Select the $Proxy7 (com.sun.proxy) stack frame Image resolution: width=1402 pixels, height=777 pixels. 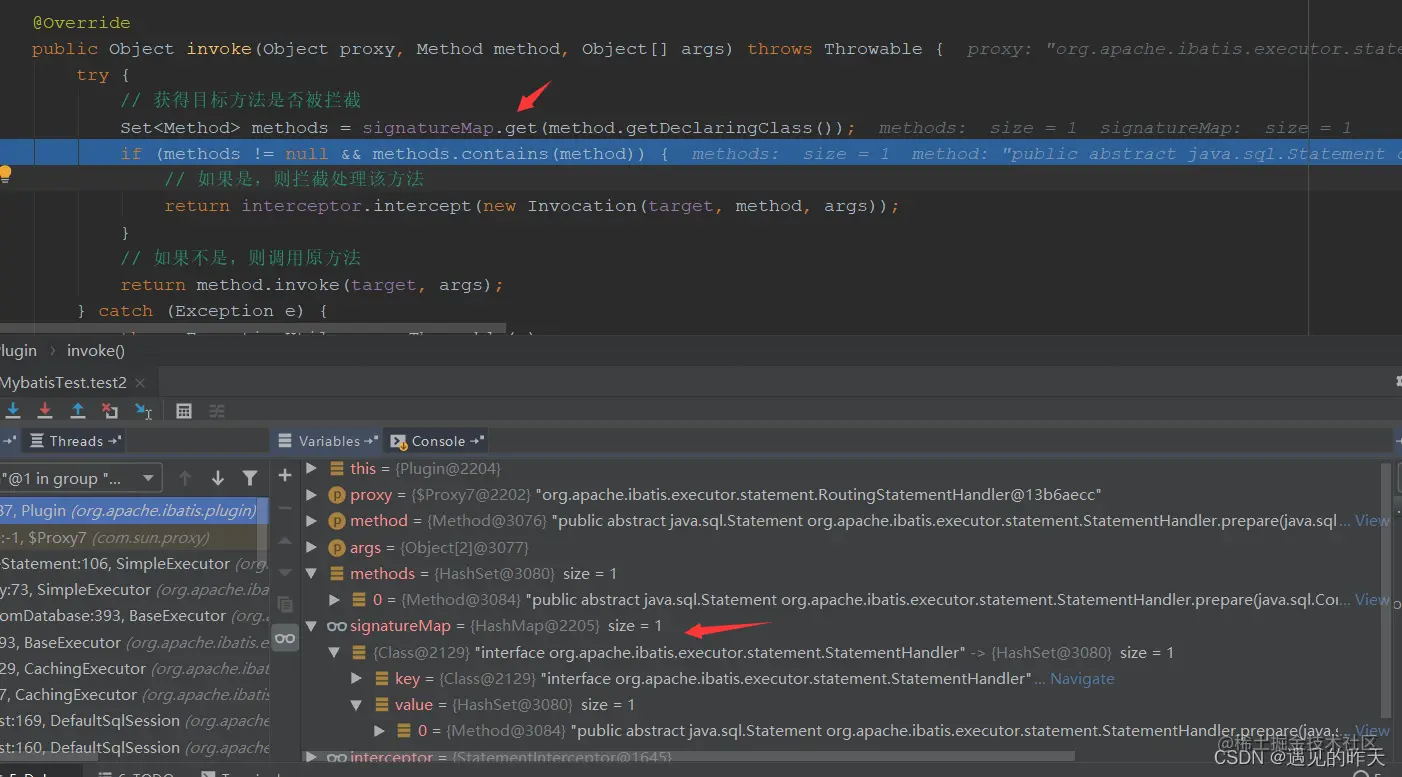point(130,537)
